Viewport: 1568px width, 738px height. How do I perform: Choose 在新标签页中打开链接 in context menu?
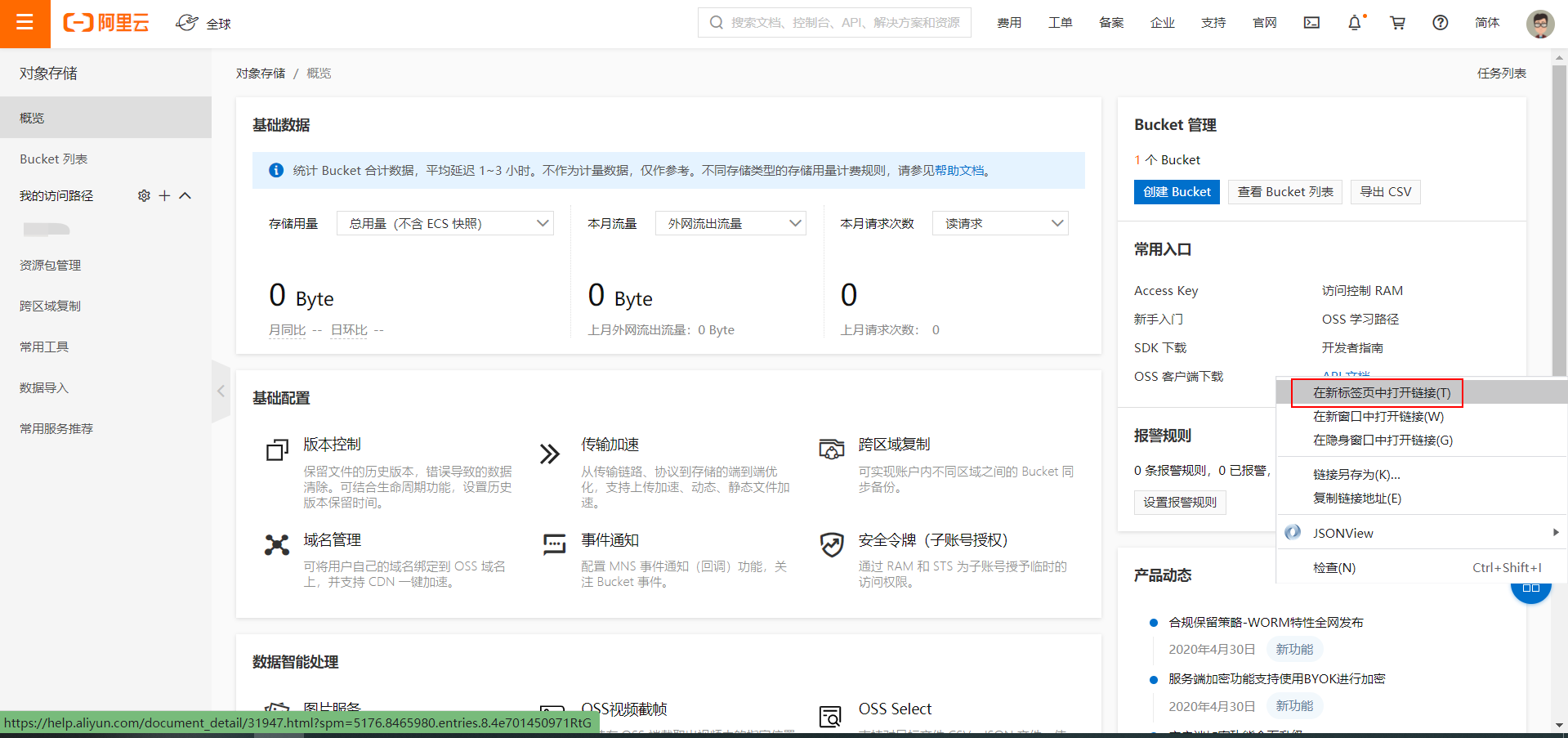pos(1422,393)
